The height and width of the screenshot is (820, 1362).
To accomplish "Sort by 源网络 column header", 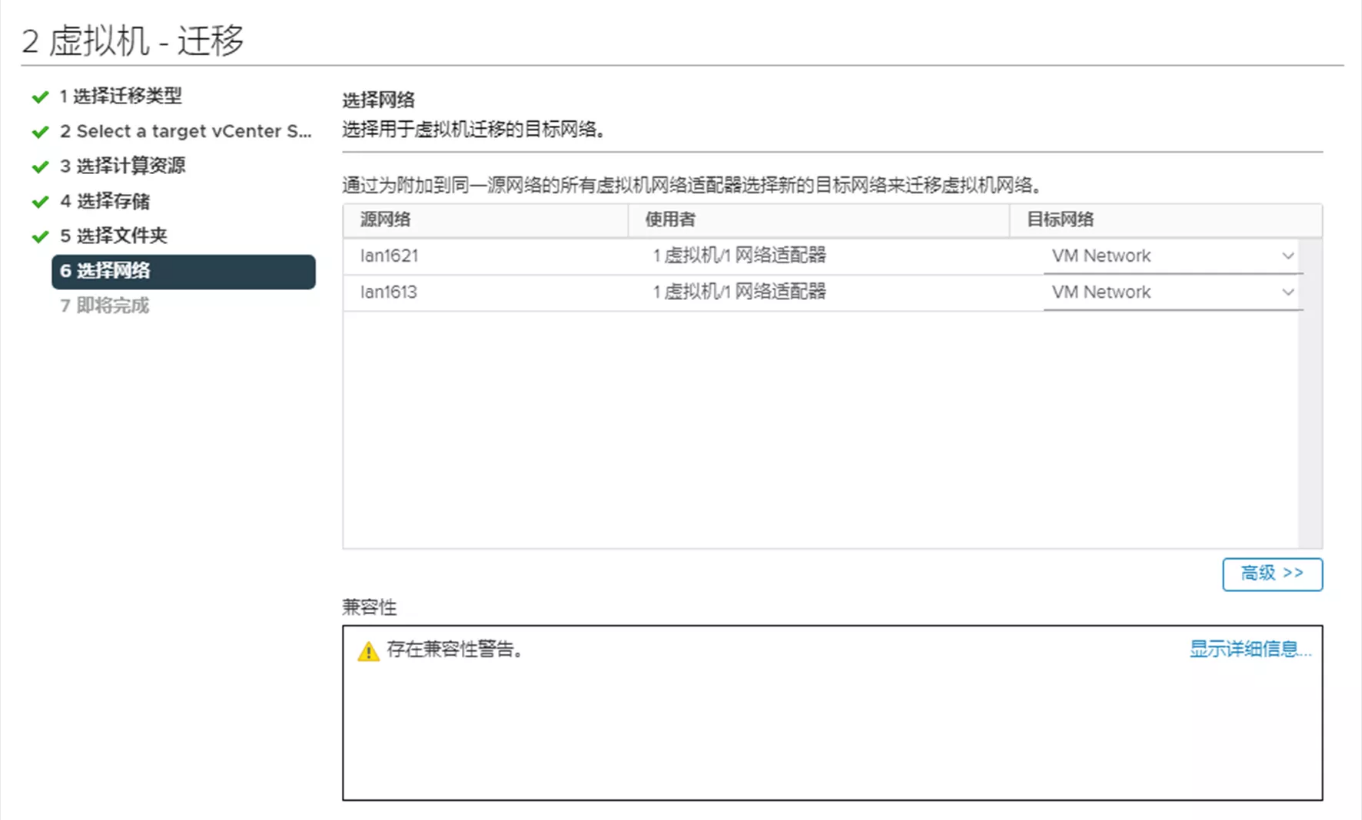I will pyautogui.click(x=385, y=220).
